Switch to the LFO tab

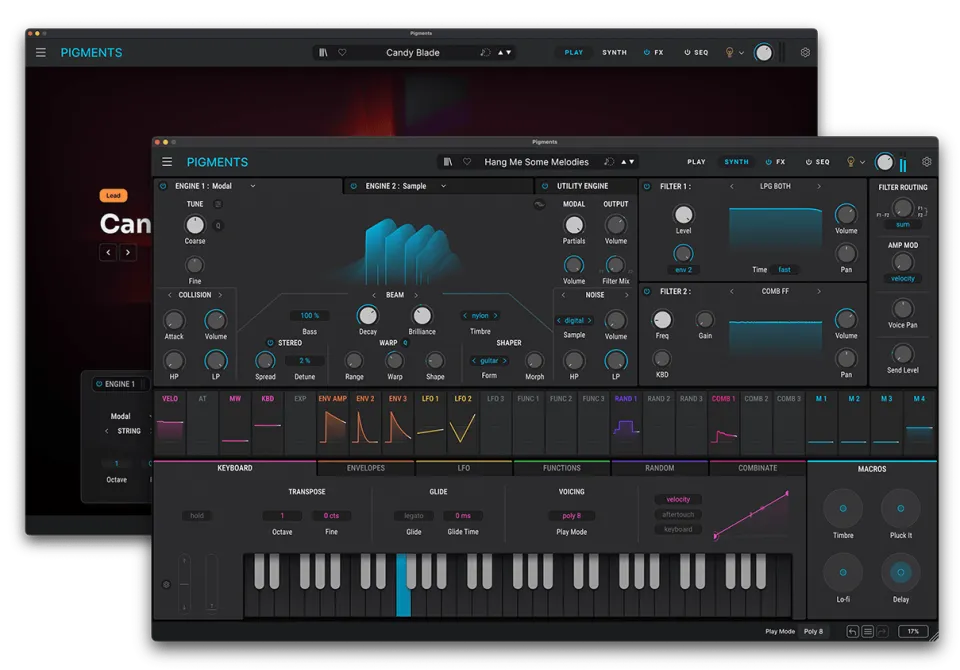(x=463, y=469)
